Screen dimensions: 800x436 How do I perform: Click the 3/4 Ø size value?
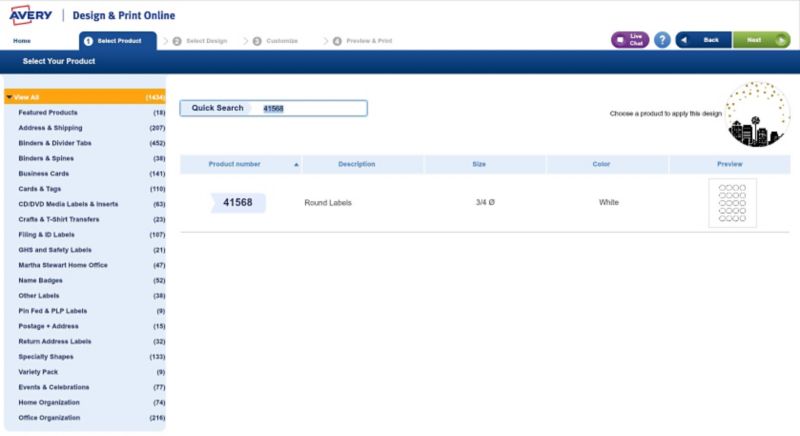tap(485, 202)
